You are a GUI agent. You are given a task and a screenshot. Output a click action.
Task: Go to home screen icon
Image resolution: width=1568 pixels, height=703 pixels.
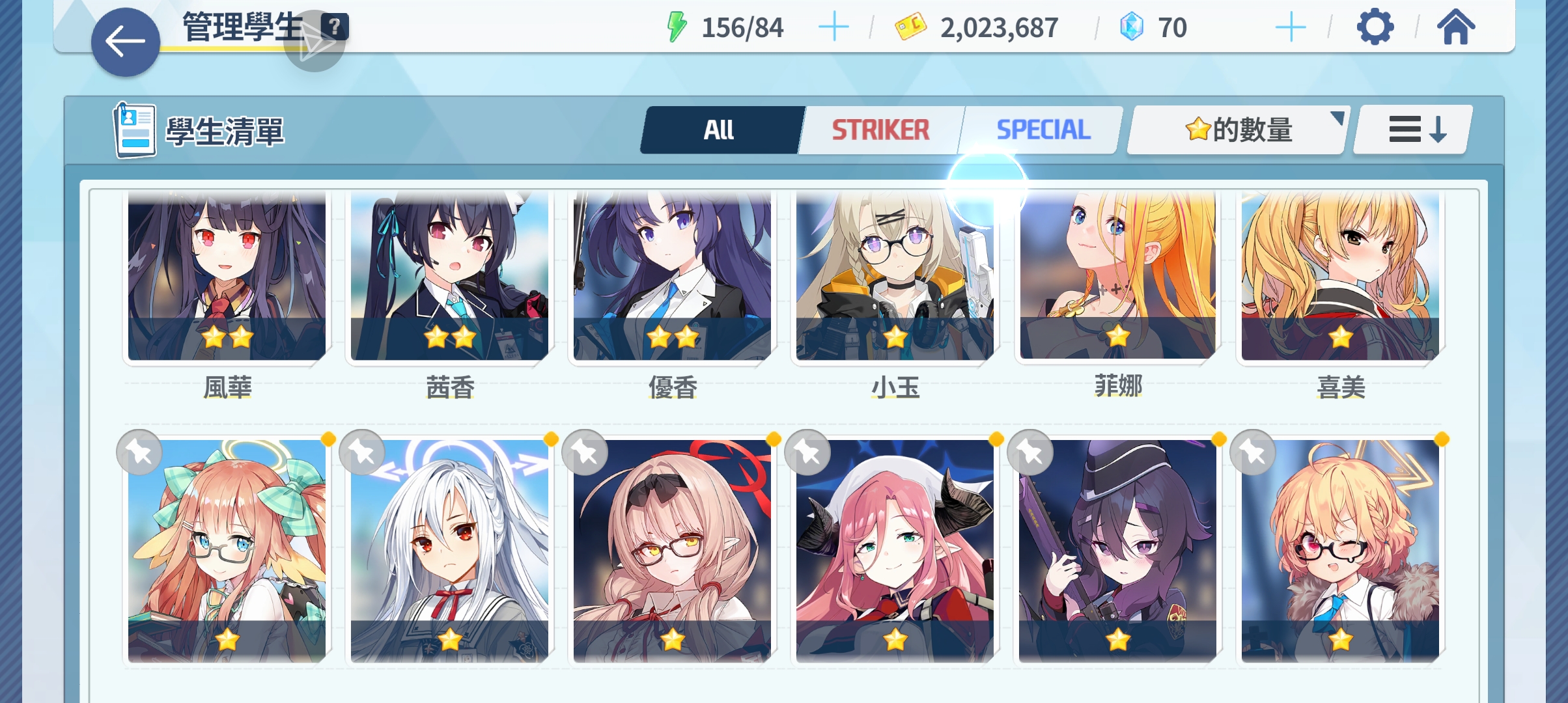[x=1456, y=27]
